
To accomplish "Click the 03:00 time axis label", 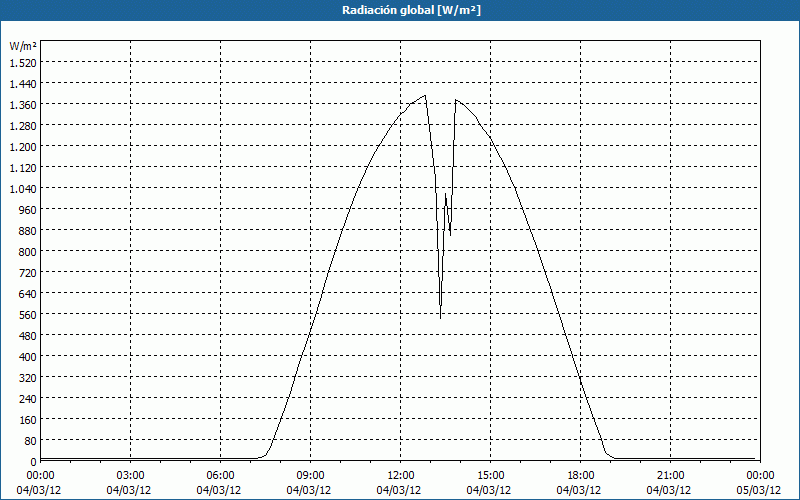I will [x=131, y=476].
